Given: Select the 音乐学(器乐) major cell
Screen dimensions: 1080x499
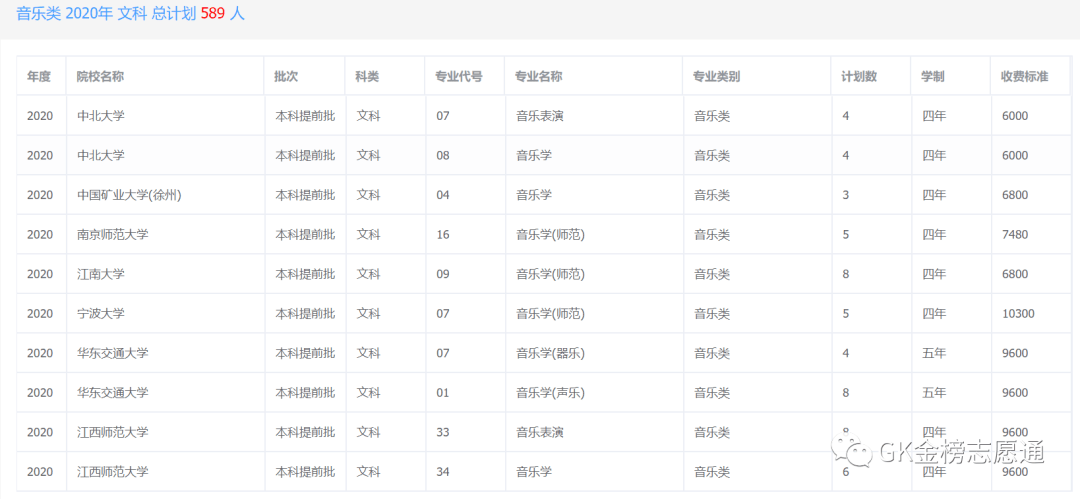Looking at the screenshot, I should coord(550,353).
